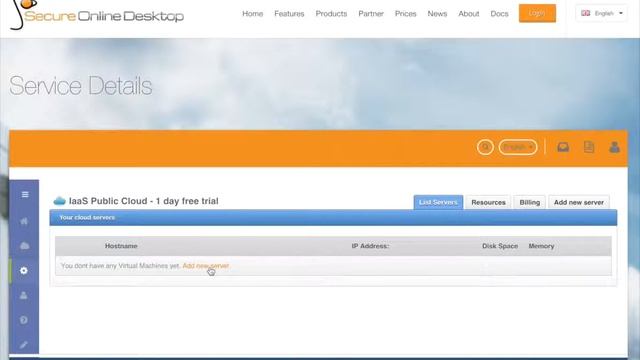Toggle the sidebar hamburger menu
Screen dimensions: 640x360
[25, 195]
